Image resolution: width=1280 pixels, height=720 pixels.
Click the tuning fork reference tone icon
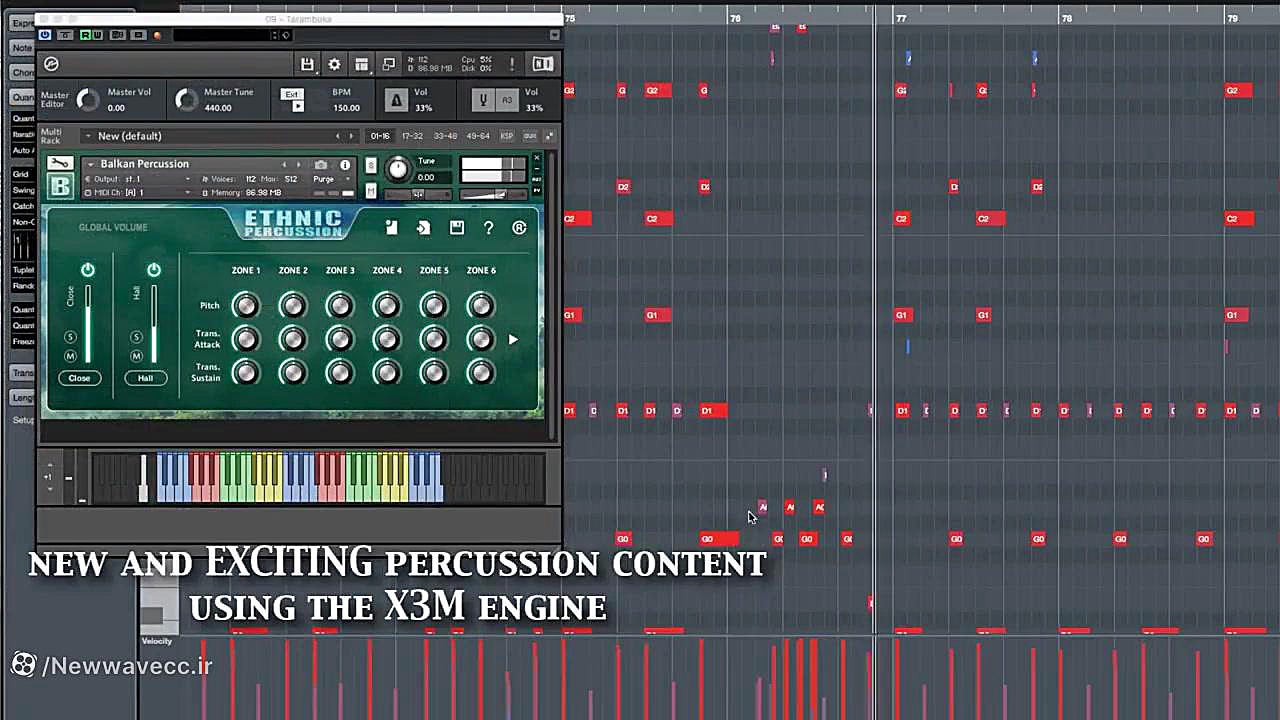click(484, 100)
